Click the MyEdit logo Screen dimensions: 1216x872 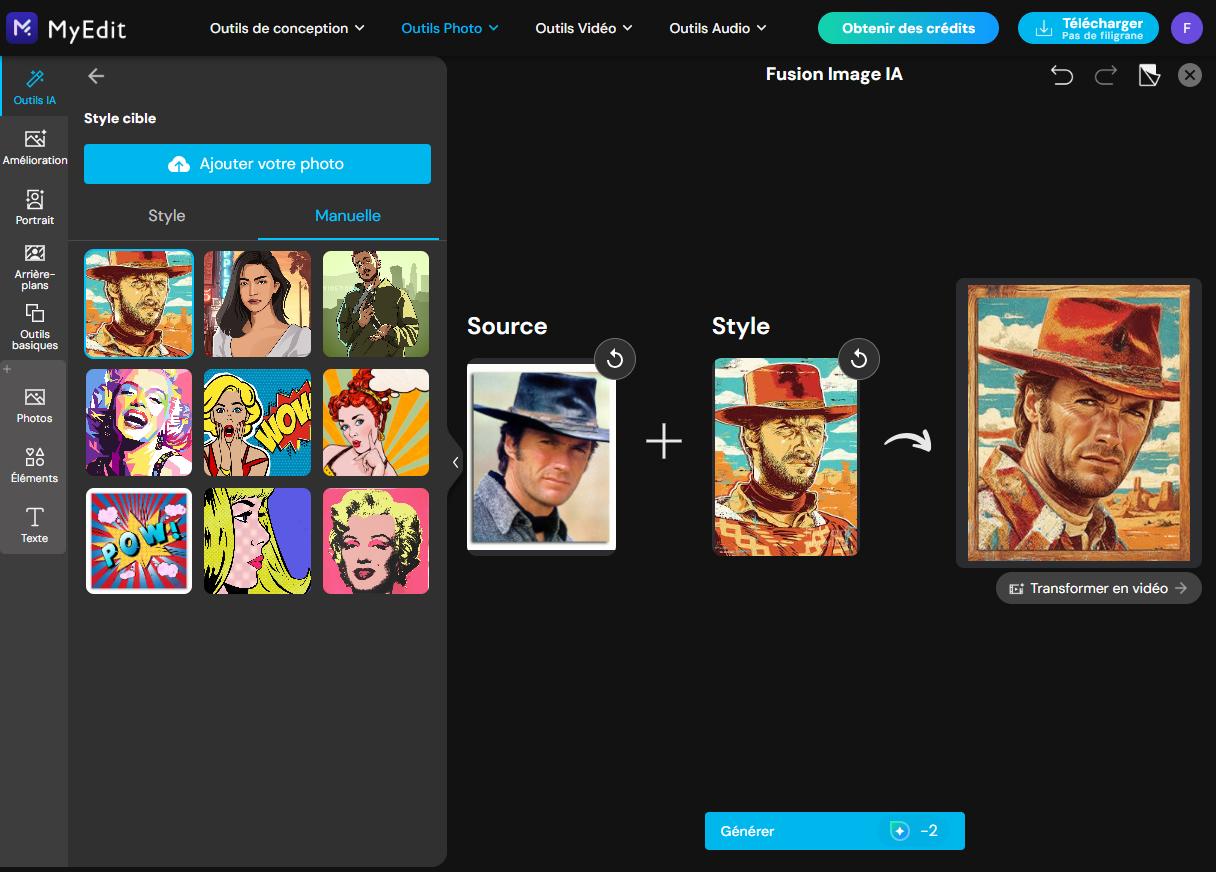tap(66, 28)
